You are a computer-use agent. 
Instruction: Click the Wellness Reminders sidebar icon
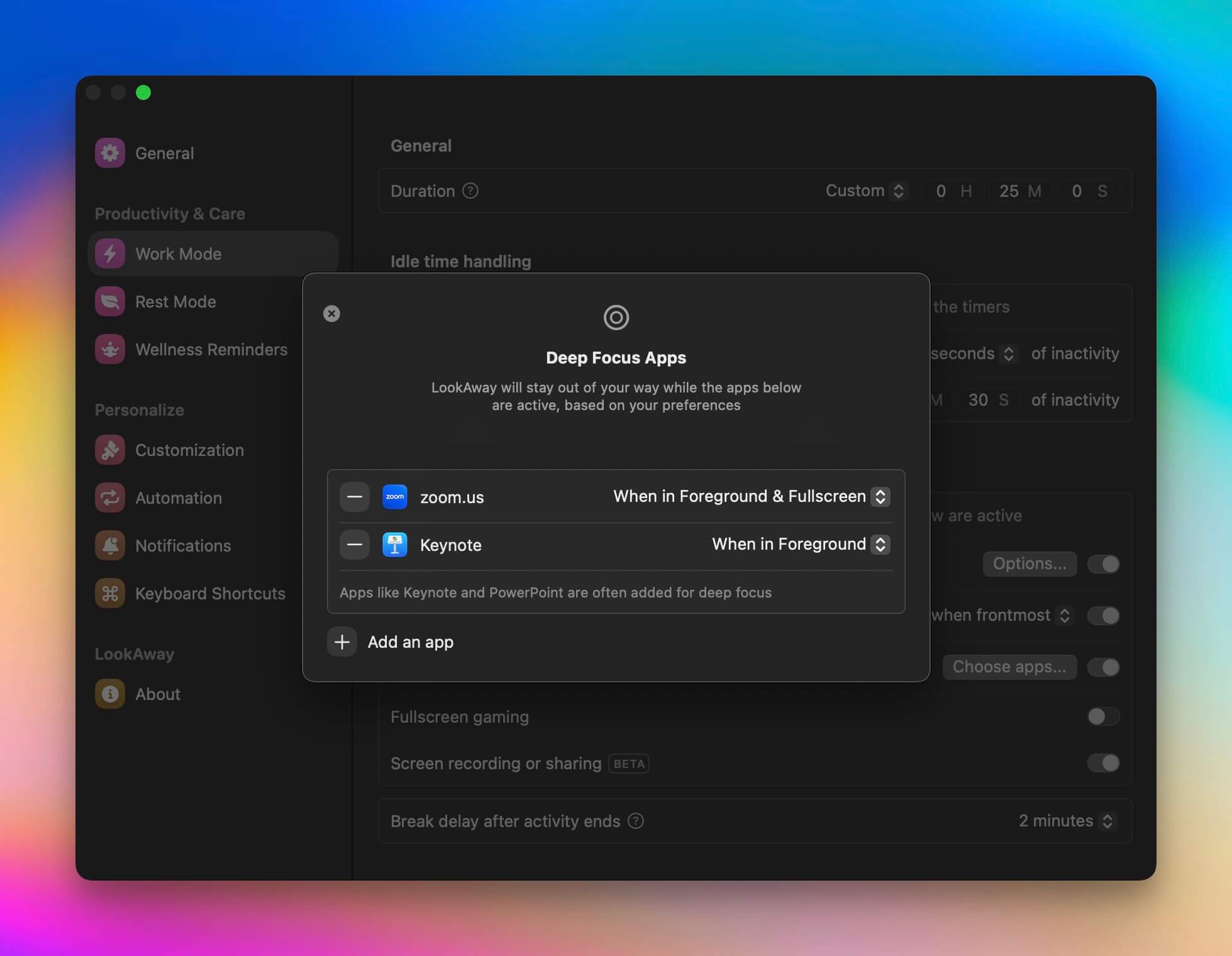(x=111, y=350)
